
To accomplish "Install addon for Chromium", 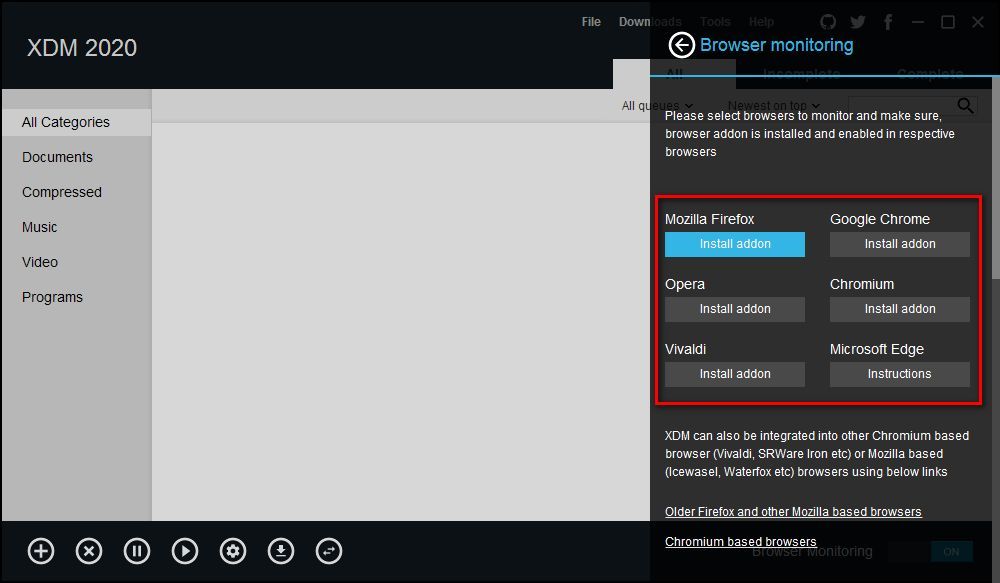I will (x=899, y=309).
